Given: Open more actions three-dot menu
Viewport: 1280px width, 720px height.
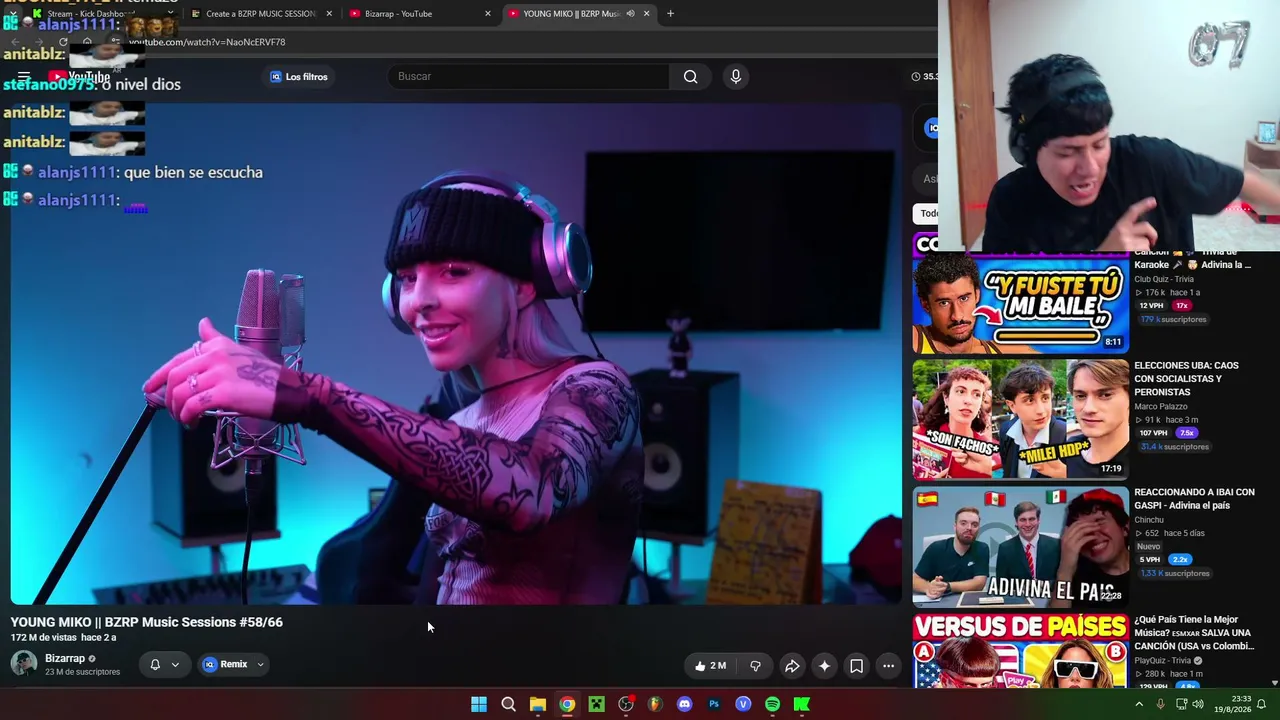Looking at the screenshot, I should (888, 666).
